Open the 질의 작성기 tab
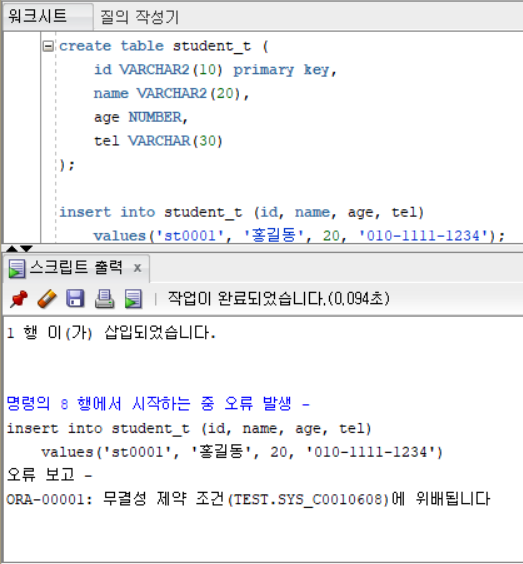The width and height of the screenshot is (523, 564). (x=140, y=17)
